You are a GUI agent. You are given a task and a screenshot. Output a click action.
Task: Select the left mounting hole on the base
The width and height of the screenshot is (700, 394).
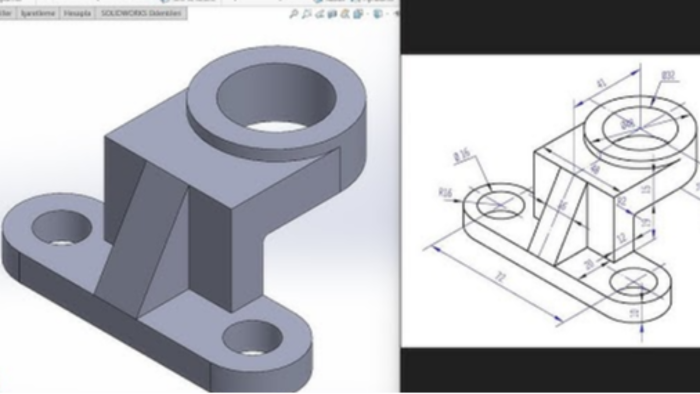pyautogui.click(x=62, y=228)
